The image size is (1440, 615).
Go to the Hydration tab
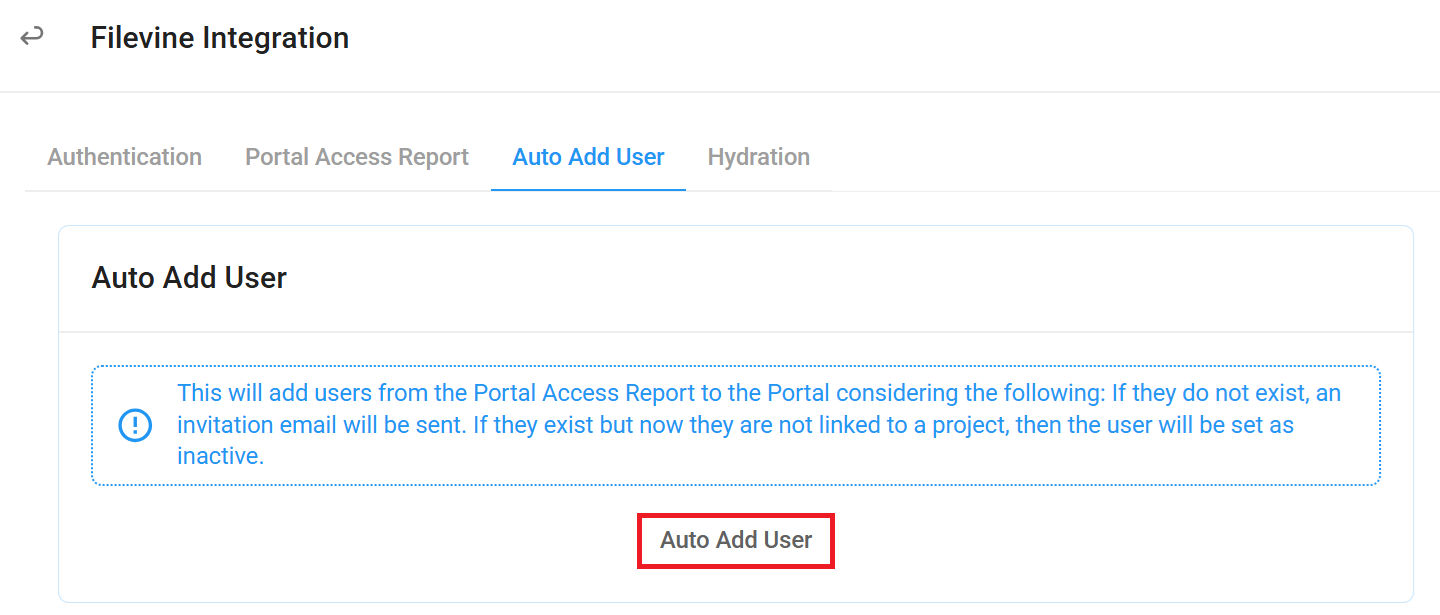[759, 157]
